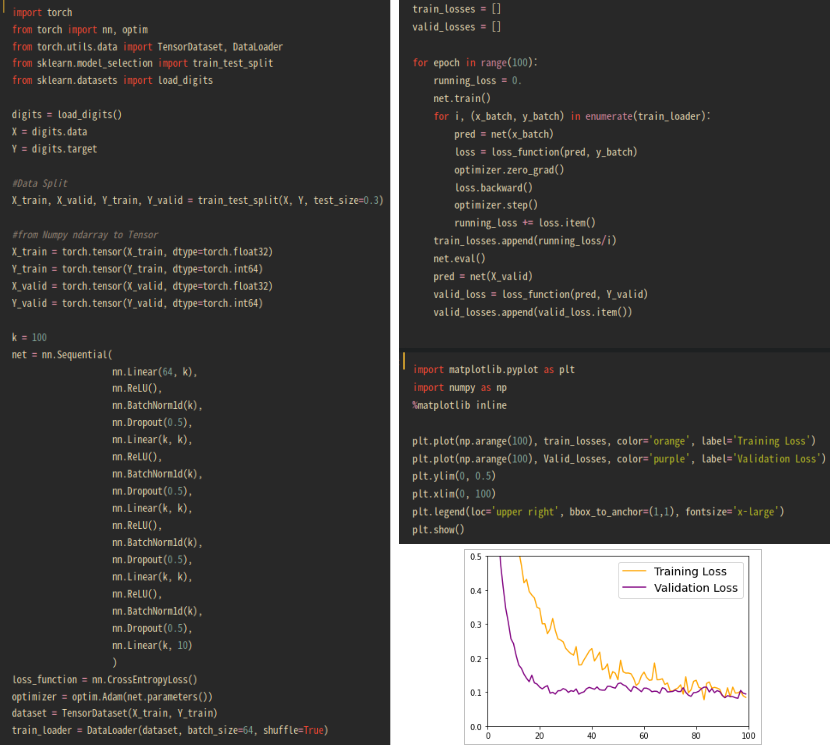Viewport: 830px width, 746px height.
Task: Click the TensorDataset, DataLoader import line
Action: [147, 47]
